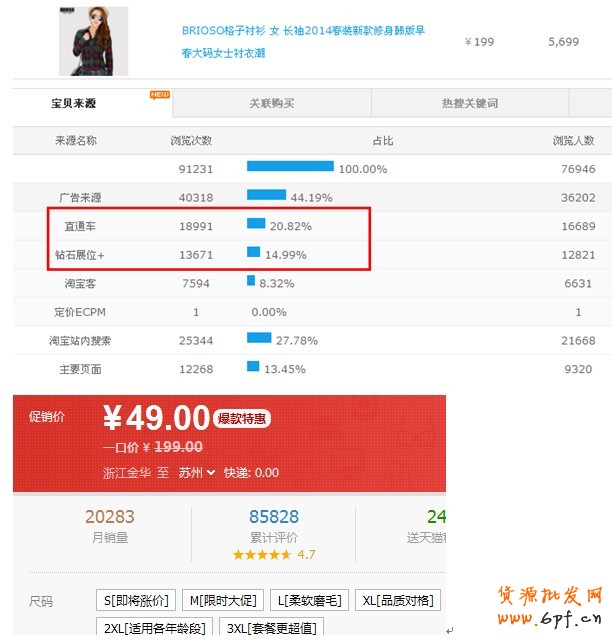612x640 pixels.
Task: Click the 钻石展位+ source row label
Action: [80, 255]
